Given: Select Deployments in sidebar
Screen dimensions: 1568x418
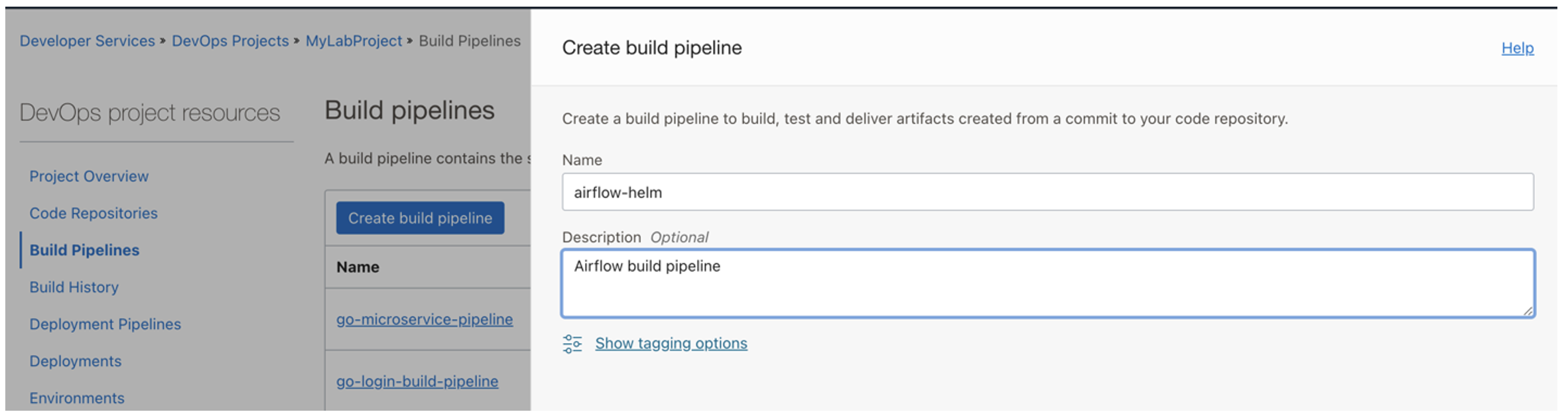Looking at the screenshot, I should pyautogui.click(x=76, y=362).
